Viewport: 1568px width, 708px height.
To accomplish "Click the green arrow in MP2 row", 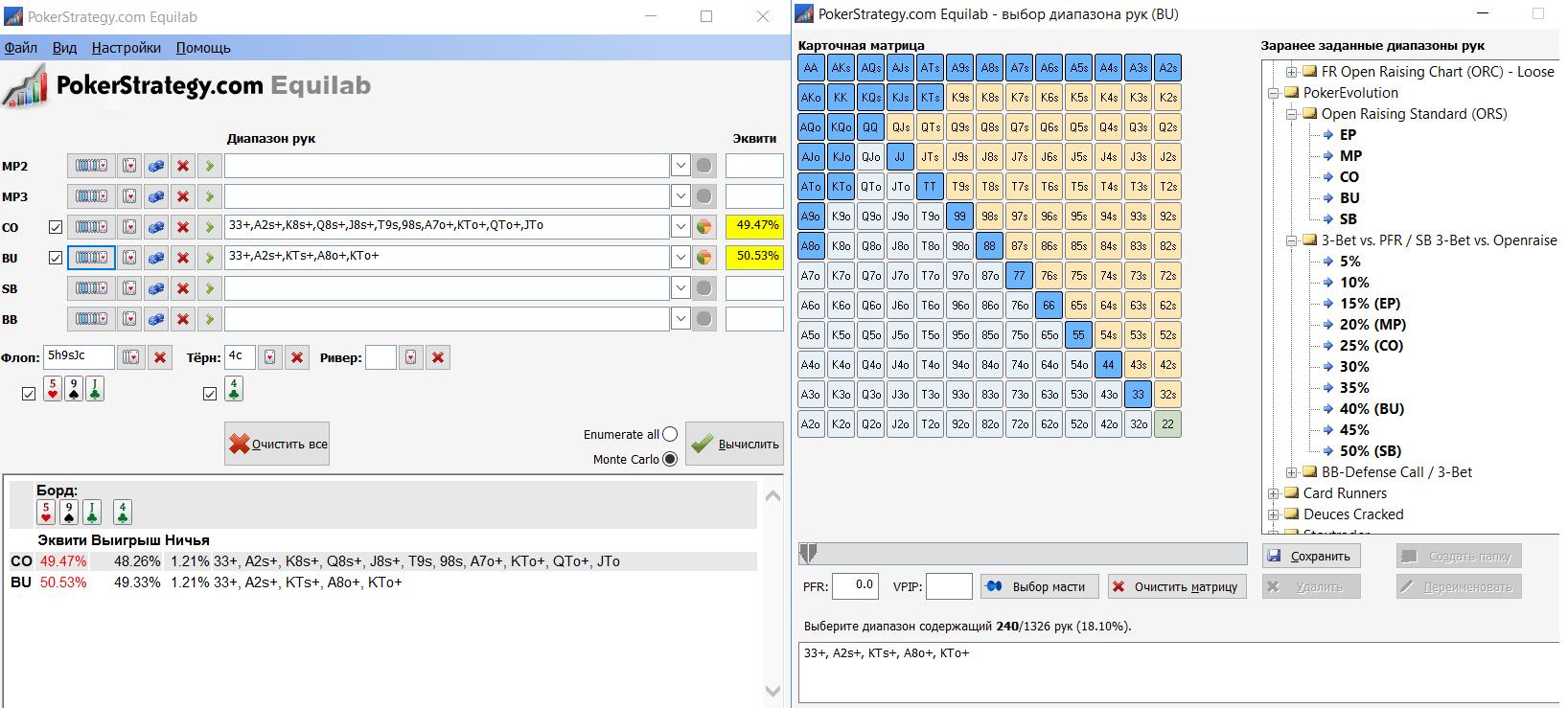I will 210,166.
